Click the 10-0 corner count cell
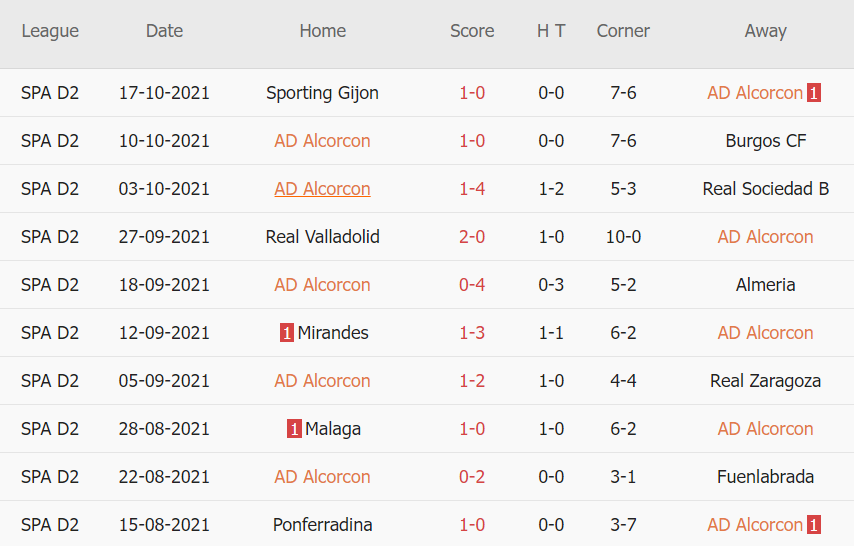The height and width of the screenshot is (546, 854). (623, 237)
